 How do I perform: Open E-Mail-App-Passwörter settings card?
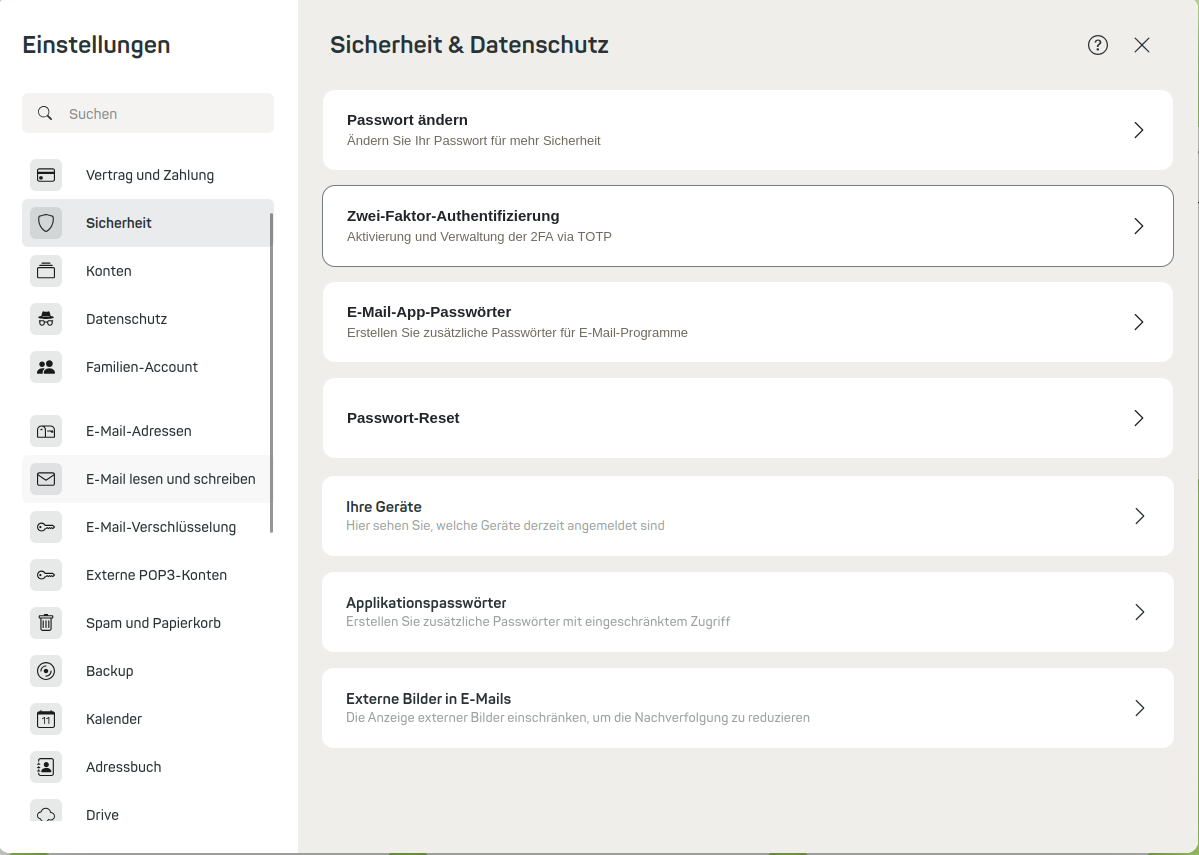[748, 322]
